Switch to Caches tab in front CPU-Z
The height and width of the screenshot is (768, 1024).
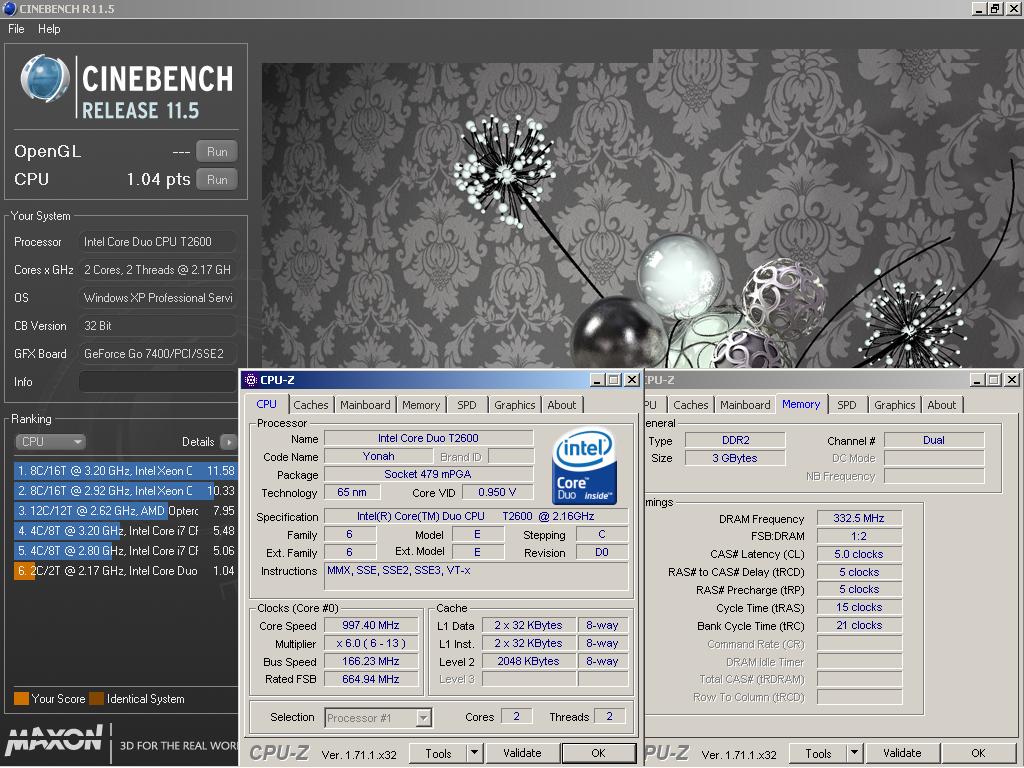(x=311, y=405)
